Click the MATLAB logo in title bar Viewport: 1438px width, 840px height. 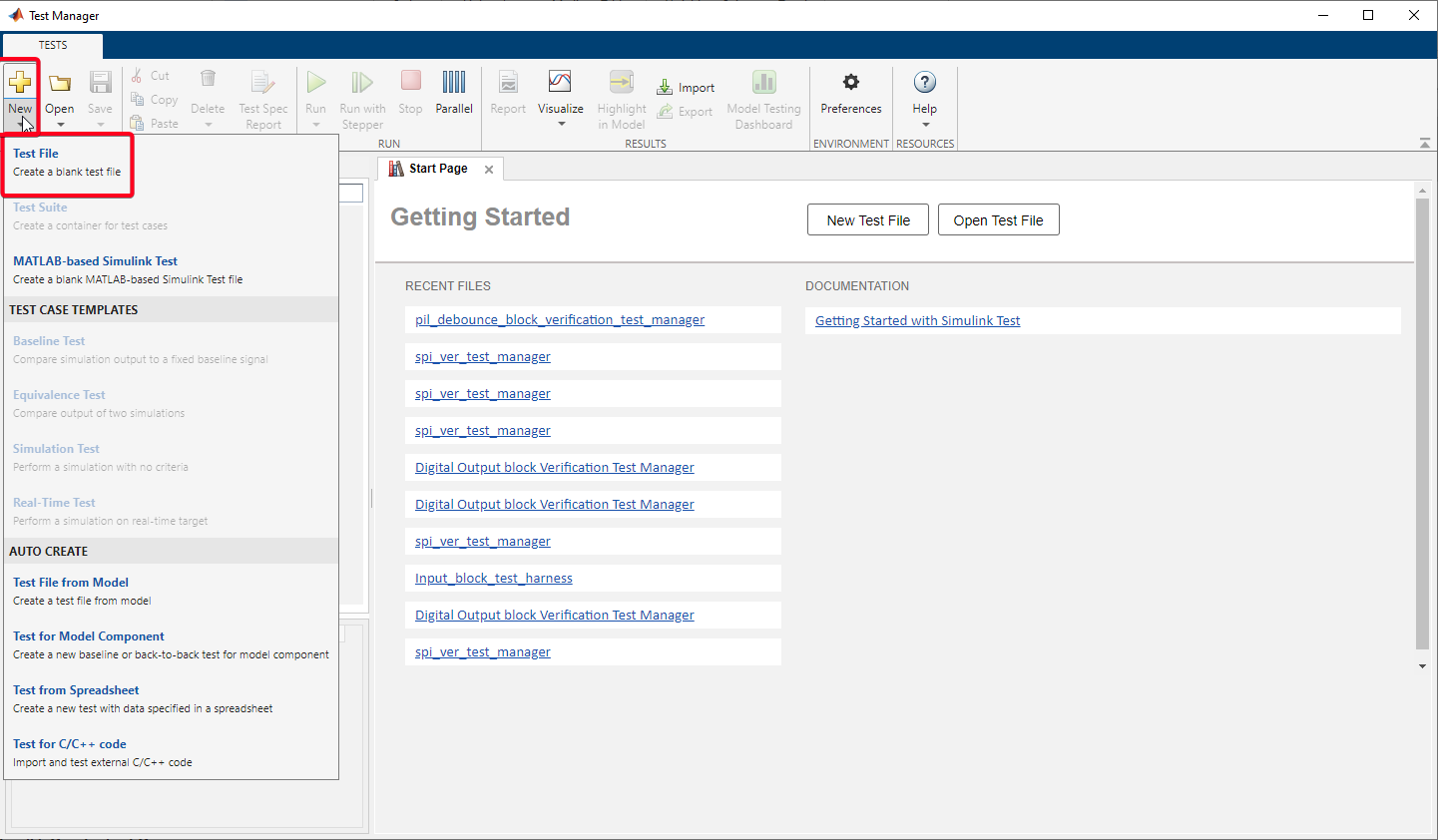coord(15,15)
